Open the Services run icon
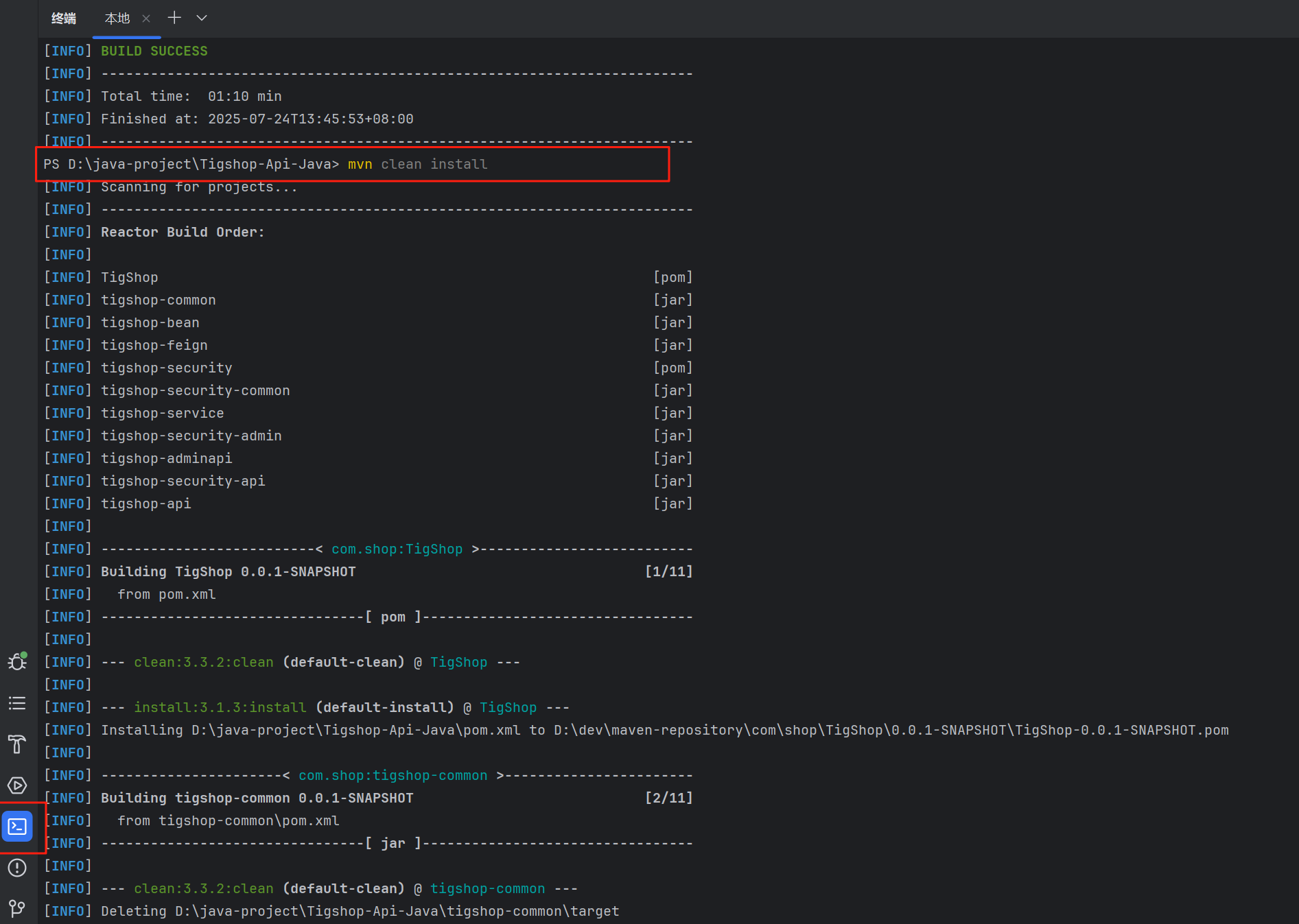This screenshot has height=924, width=1299. point(17,785)
